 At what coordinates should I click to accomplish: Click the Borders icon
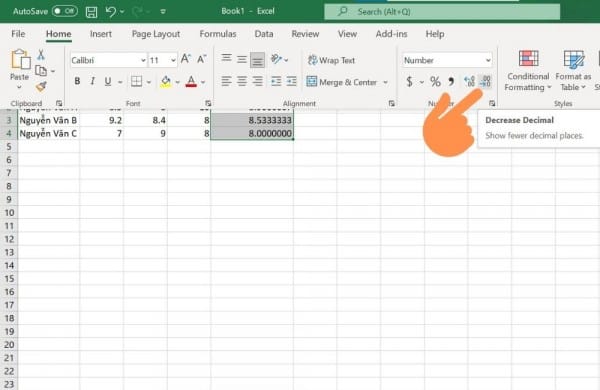tap(137, 81)
